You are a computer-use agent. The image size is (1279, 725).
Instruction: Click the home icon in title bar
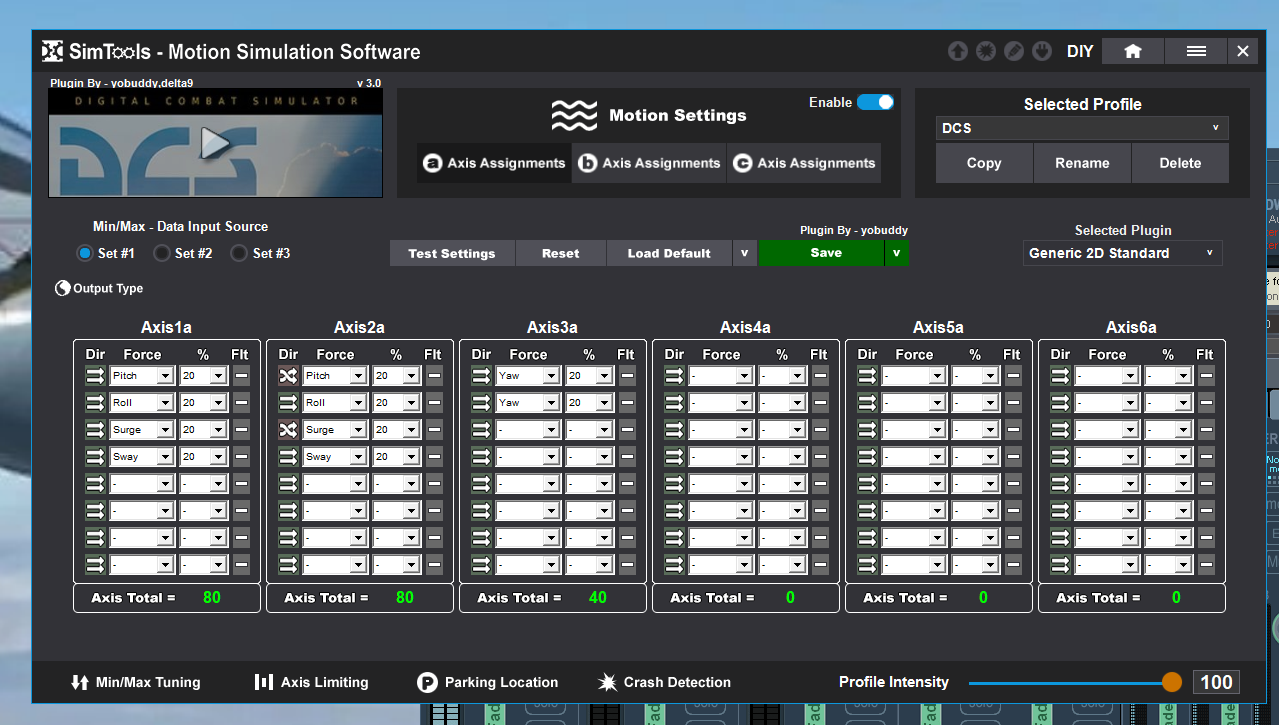(1132, 52)
